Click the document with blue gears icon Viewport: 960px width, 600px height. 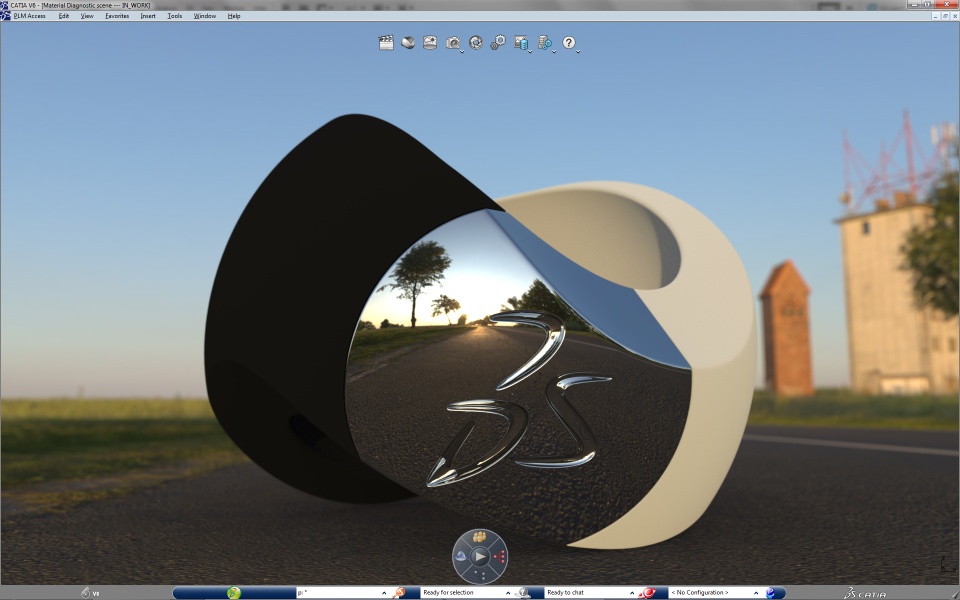pyautogui.click(x=544, y=42)
